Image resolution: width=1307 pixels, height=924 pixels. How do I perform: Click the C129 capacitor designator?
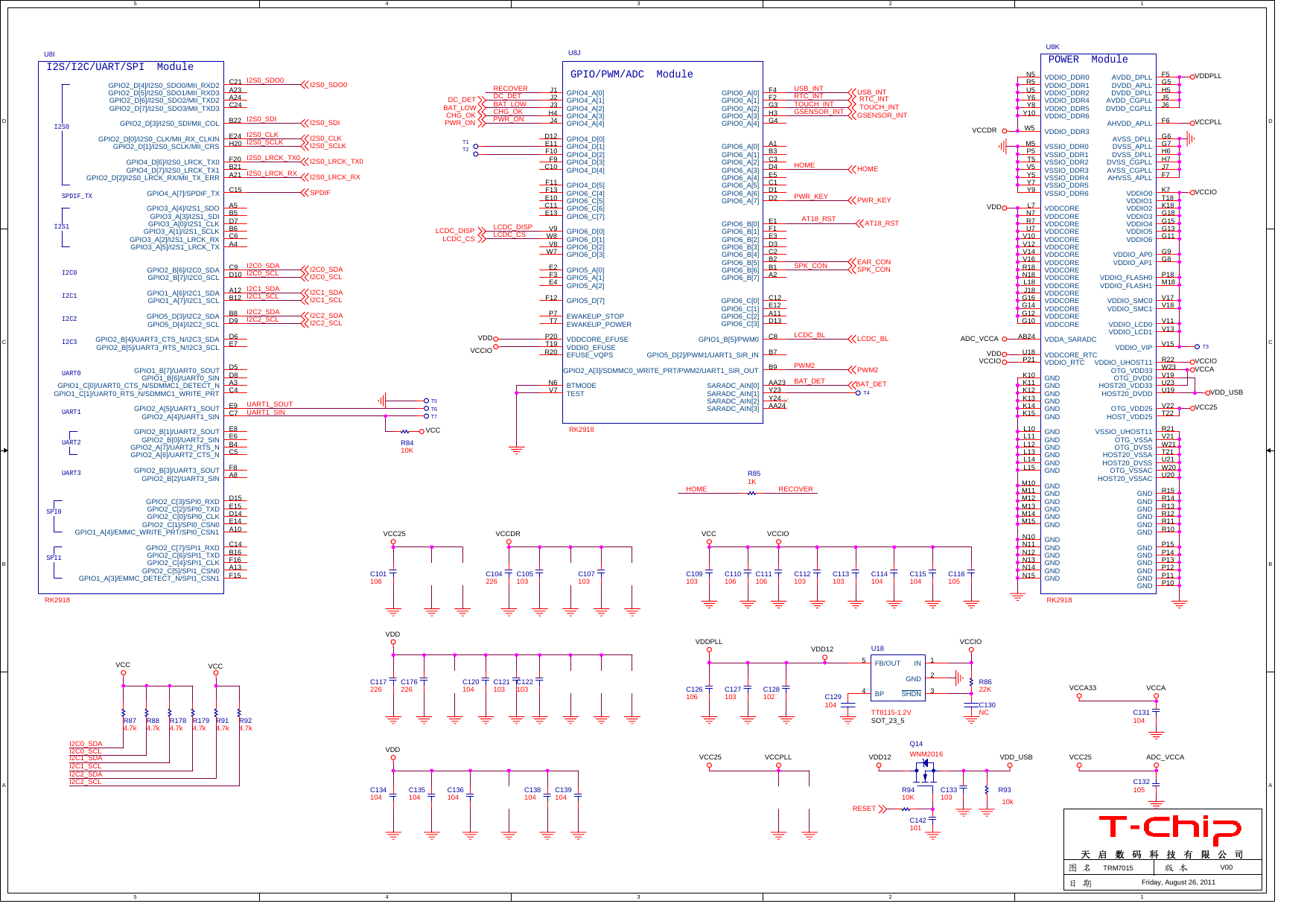tap(833, 697)
